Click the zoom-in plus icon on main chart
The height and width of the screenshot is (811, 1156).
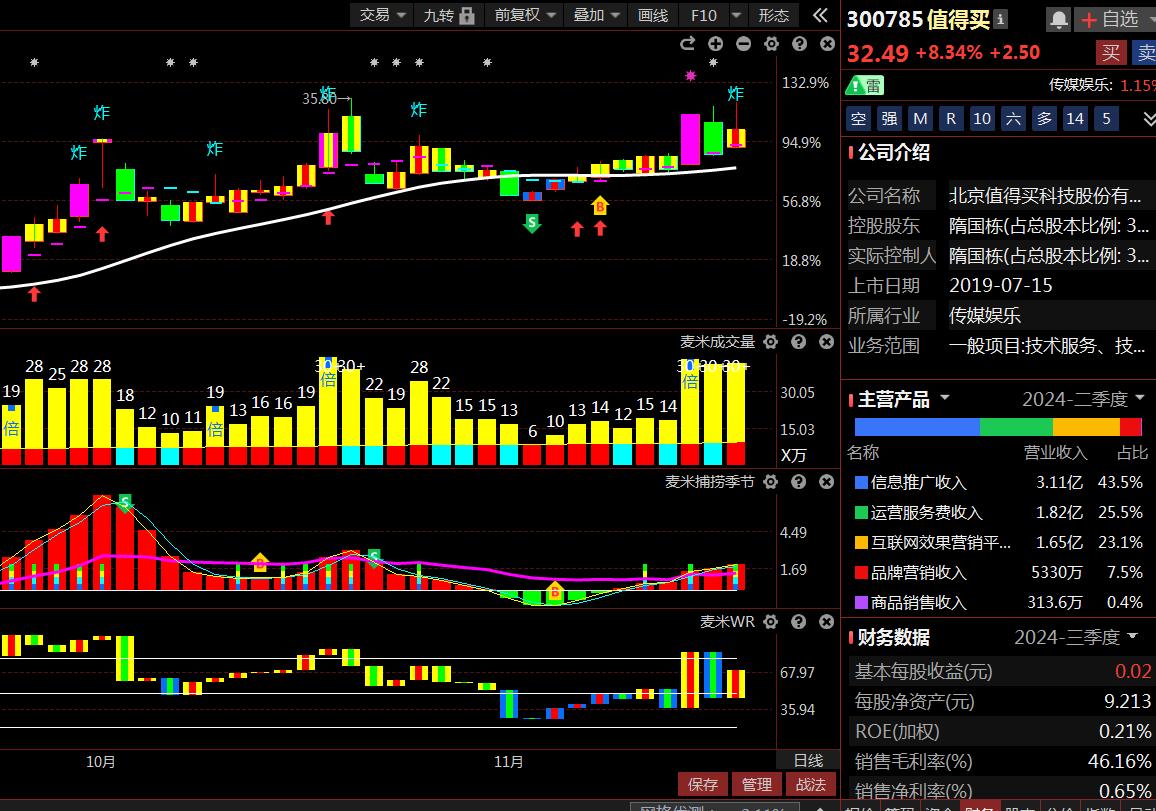click(x=715, y=43)
